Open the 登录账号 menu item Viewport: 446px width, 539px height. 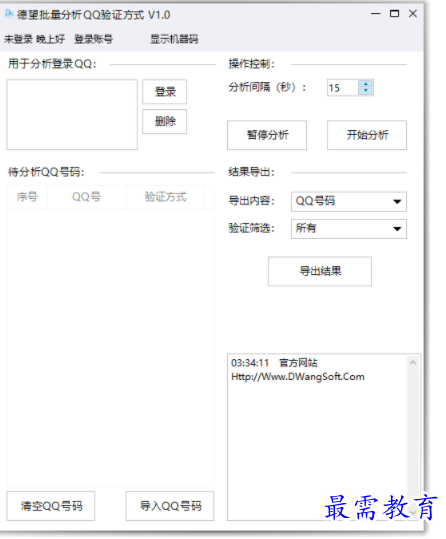pyautogui.click(x=94, y=39)
